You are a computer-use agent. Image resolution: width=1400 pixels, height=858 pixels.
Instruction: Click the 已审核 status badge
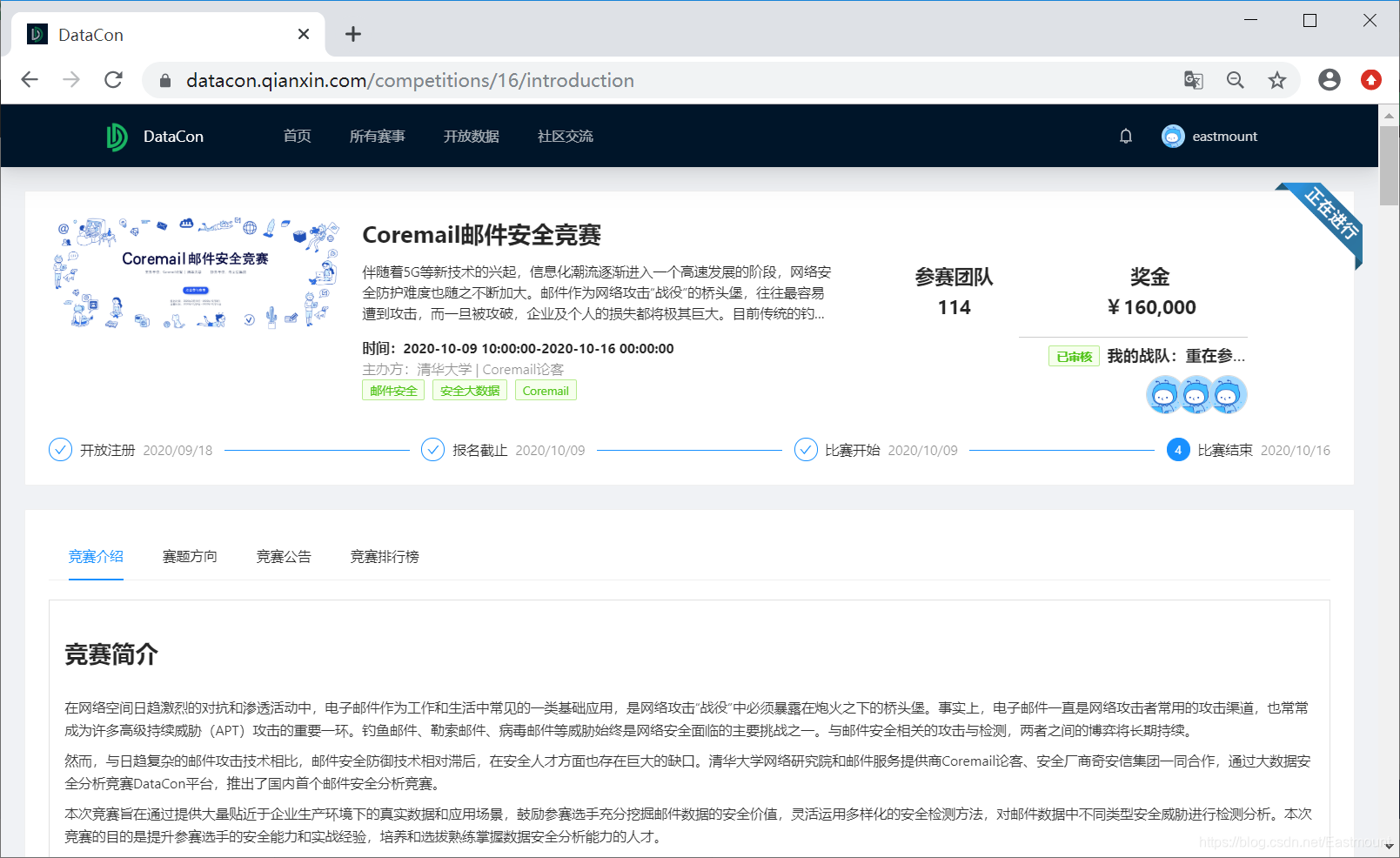[1074, 357]
